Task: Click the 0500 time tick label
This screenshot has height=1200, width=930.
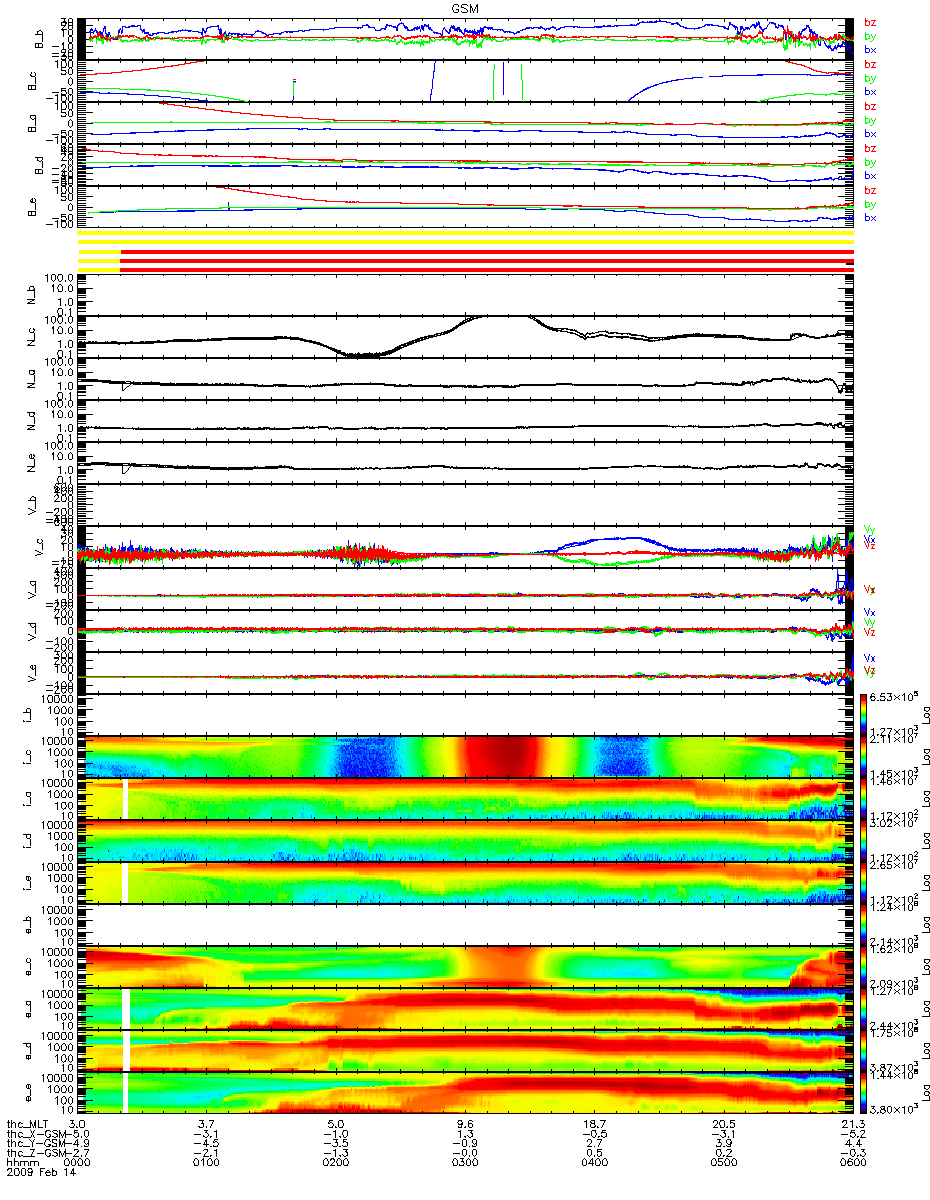Action: click(723, 1163)
